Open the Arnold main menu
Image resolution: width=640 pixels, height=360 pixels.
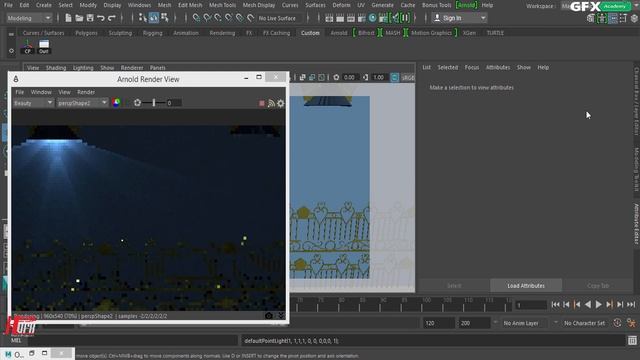coord(466,5)
